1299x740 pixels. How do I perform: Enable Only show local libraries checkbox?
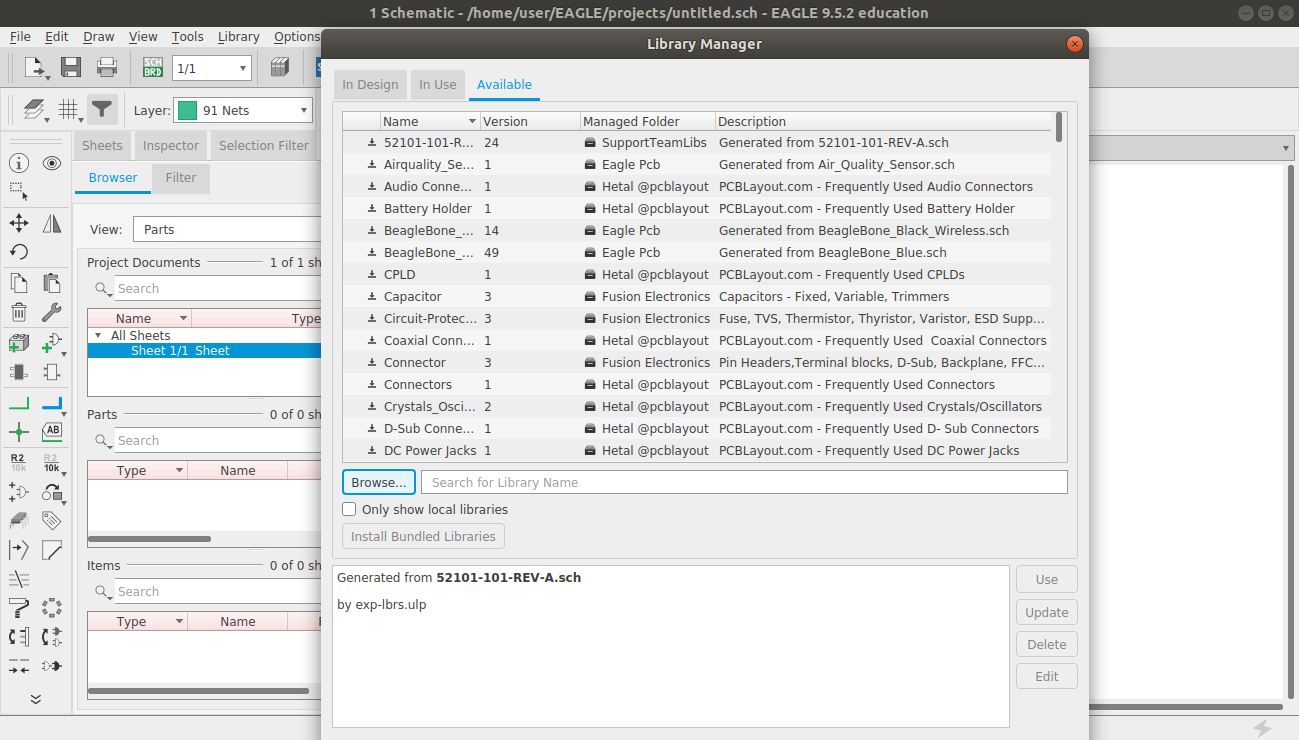(349, 509)
